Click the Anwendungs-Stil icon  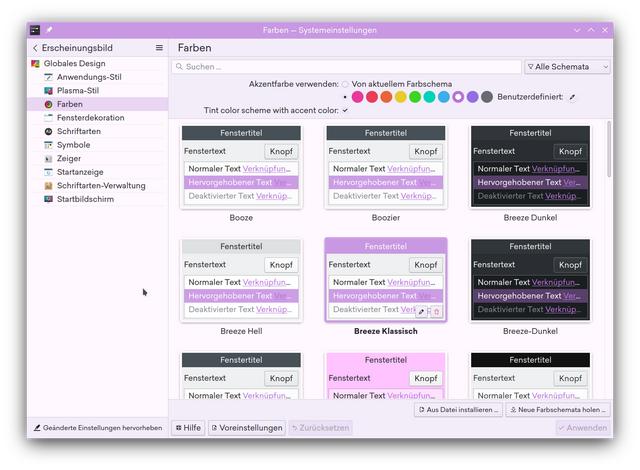49,77
